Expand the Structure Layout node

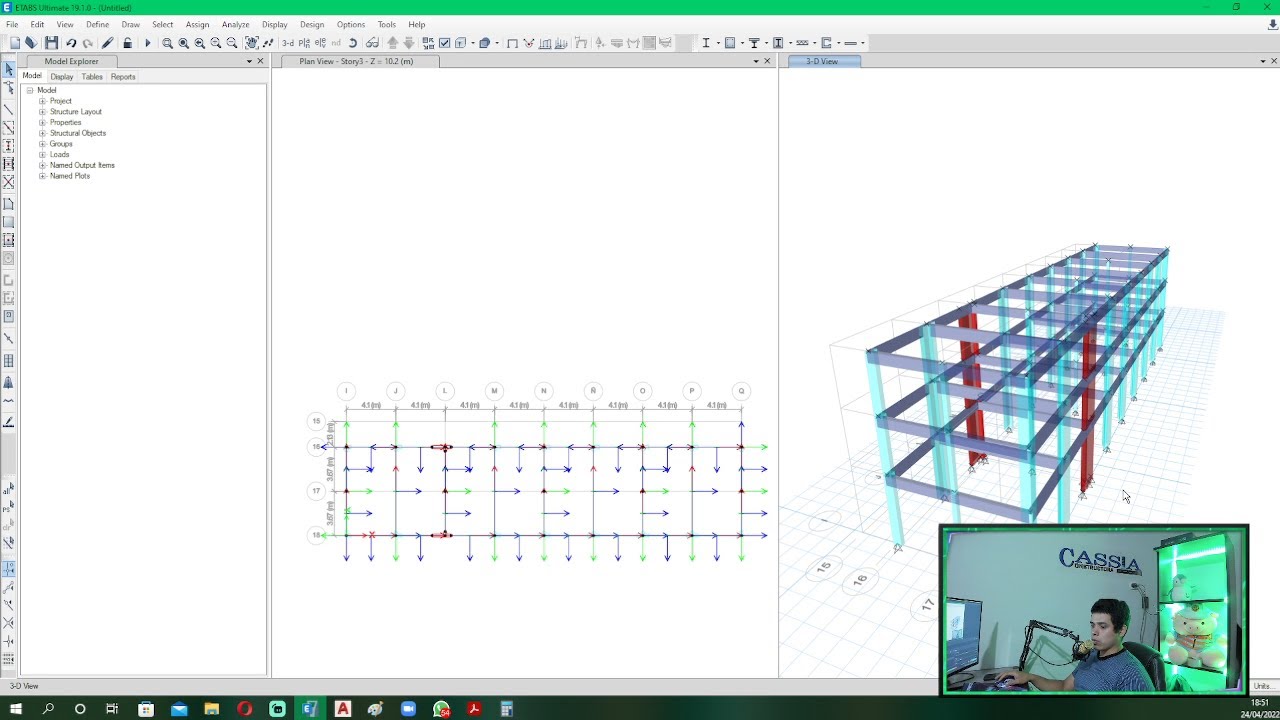(x=43, y=112)
